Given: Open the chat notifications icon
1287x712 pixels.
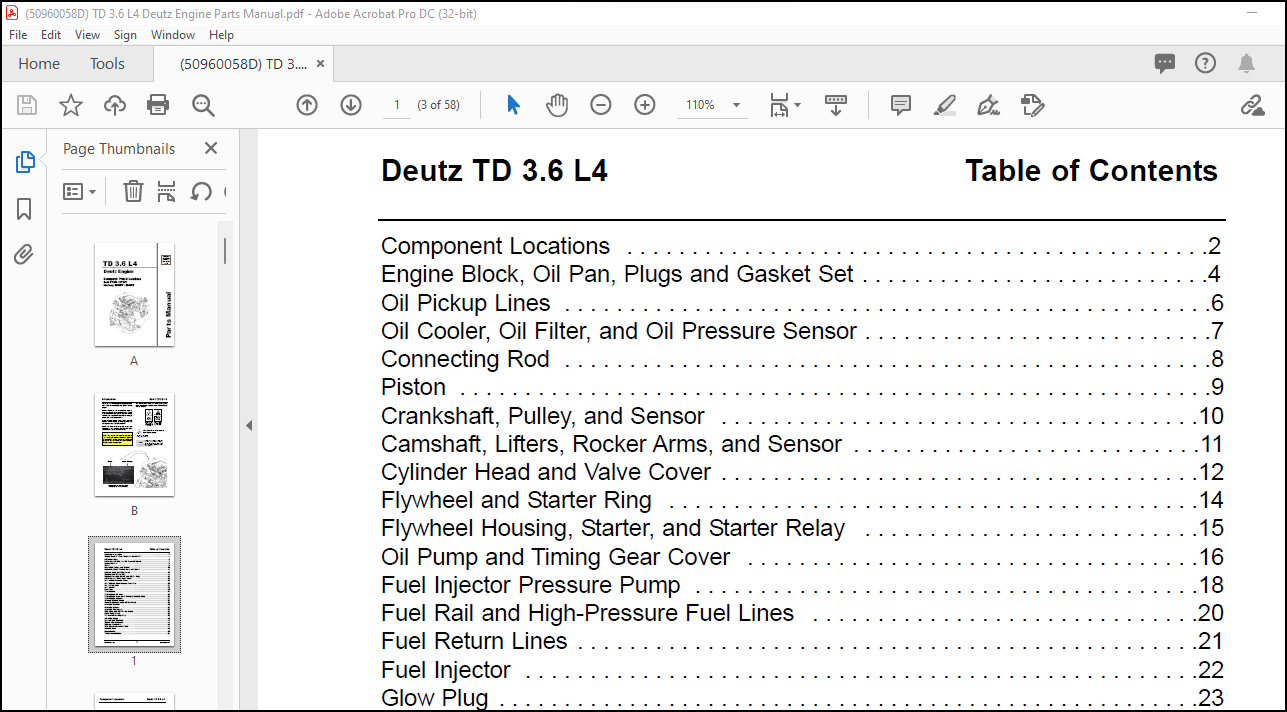Looking at the screenshot, I should click(x=1165, y=63).
